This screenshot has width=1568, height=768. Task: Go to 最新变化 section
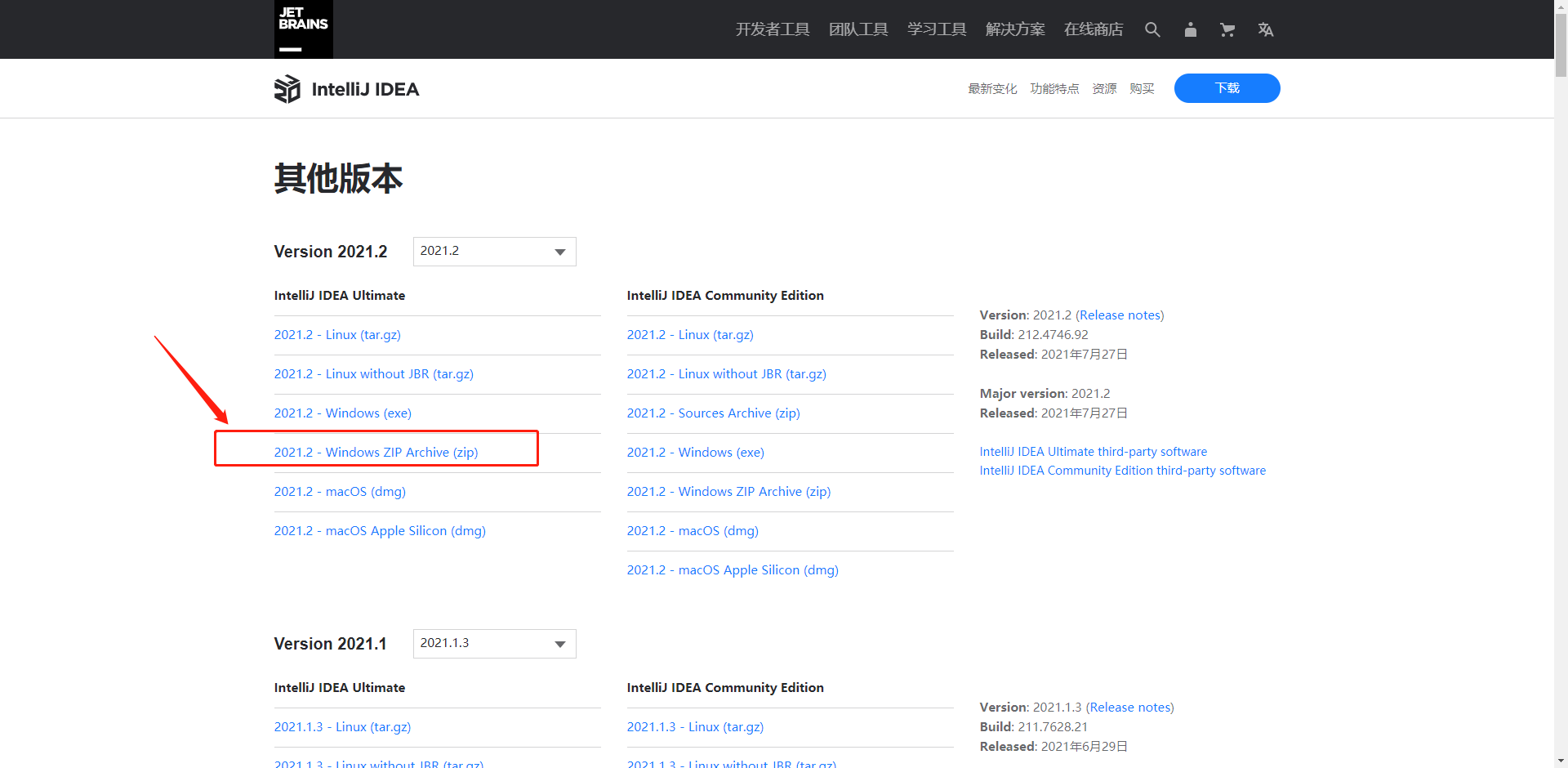992,88
